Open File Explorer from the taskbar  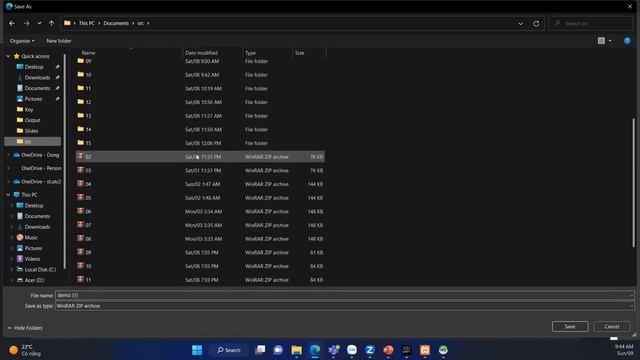(x=296, y=350)
